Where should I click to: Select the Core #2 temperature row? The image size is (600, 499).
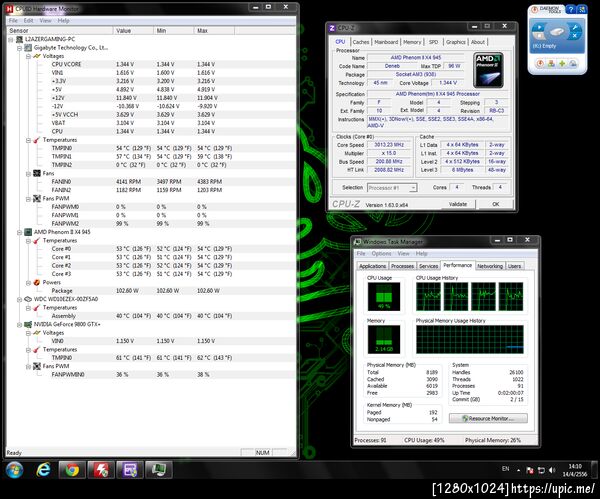click(151, 266)
